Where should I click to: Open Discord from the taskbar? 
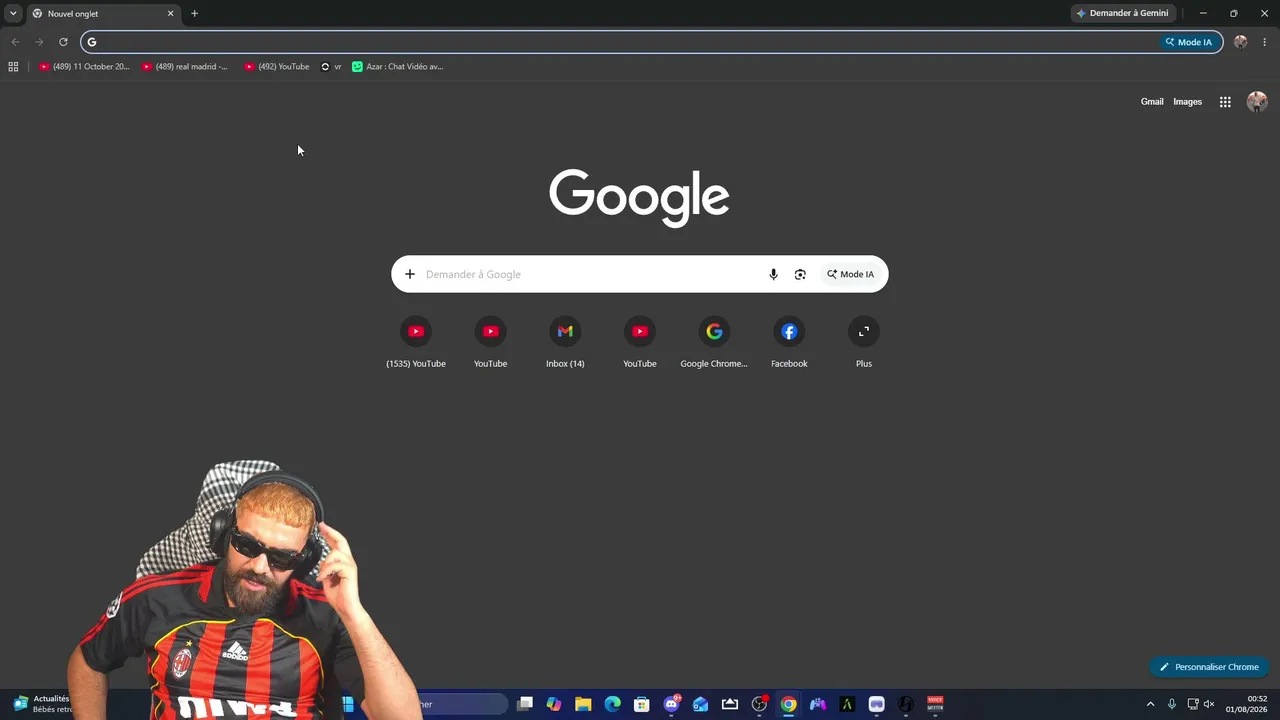(671, 704)
